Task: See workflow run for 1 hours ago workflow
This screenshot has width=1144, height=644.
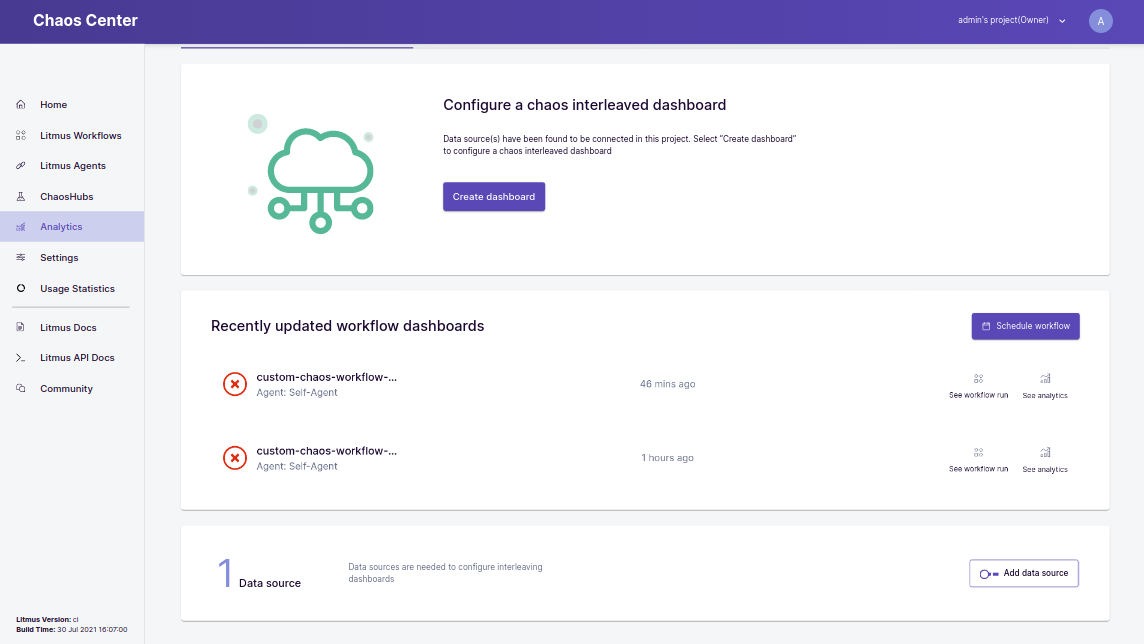Action: point(978,459)
